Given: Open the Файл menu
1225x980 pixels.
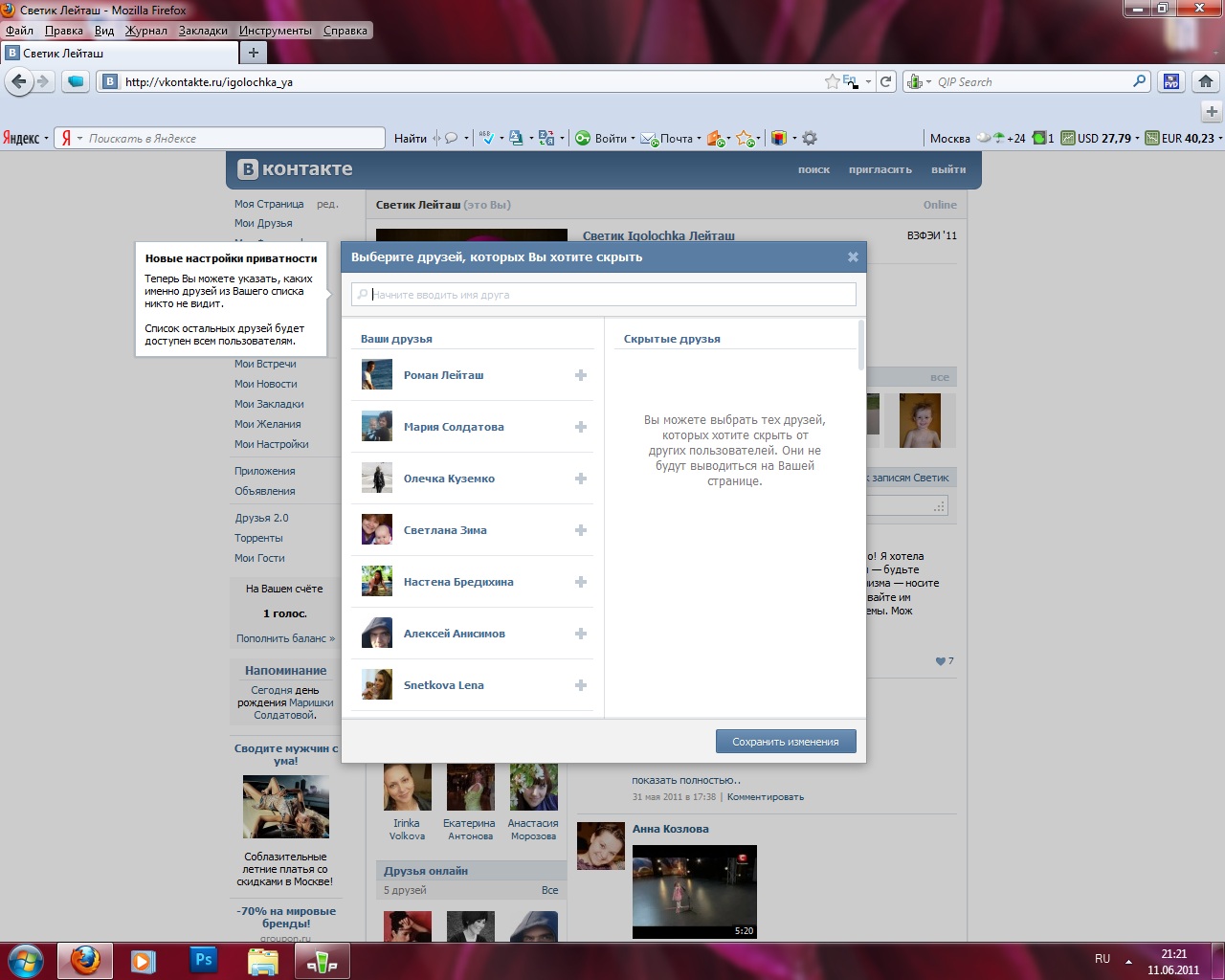Looking at the screenshot, I should click(19, 31).
